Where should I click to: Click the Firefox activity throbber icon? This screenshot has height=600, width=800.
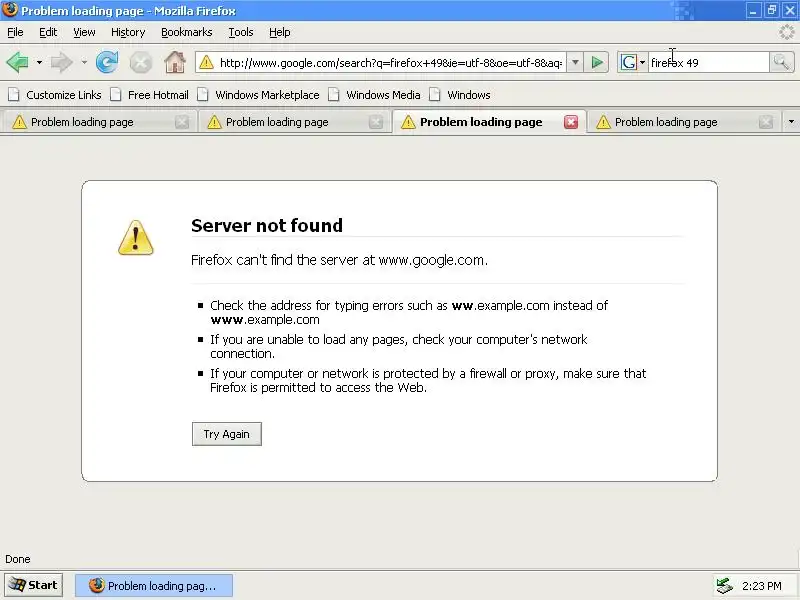[x=787, y=32]
